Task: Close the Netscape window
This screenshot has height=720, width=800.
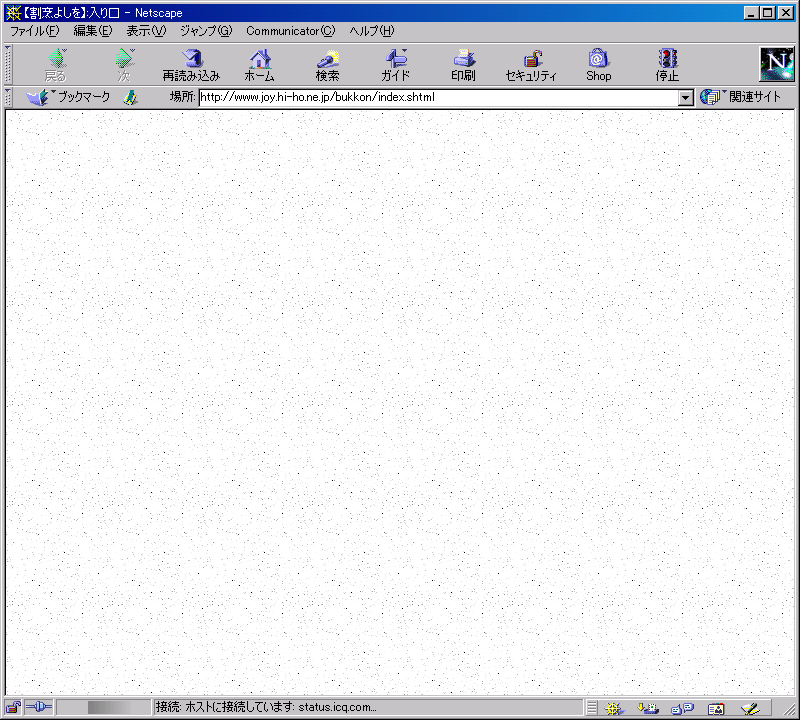Action: click(785, 13)
